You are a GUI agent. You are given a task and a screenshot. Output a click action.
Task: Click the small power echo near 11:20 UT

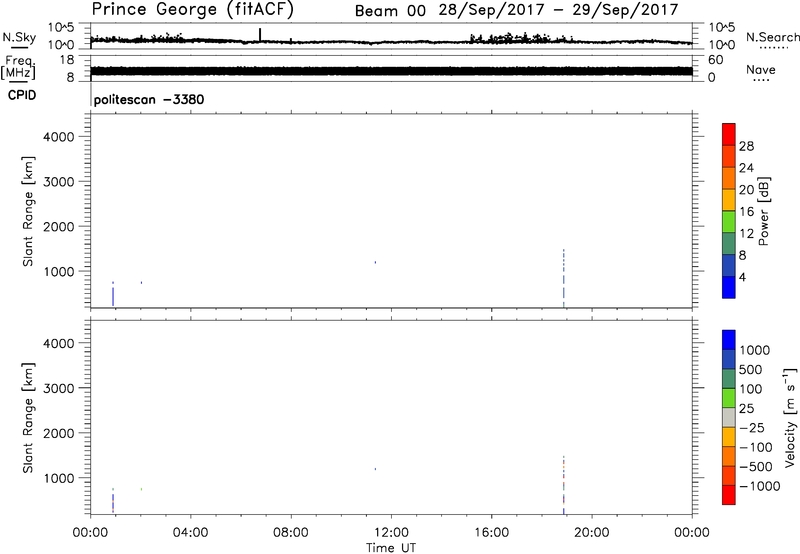tap(376, 262)
